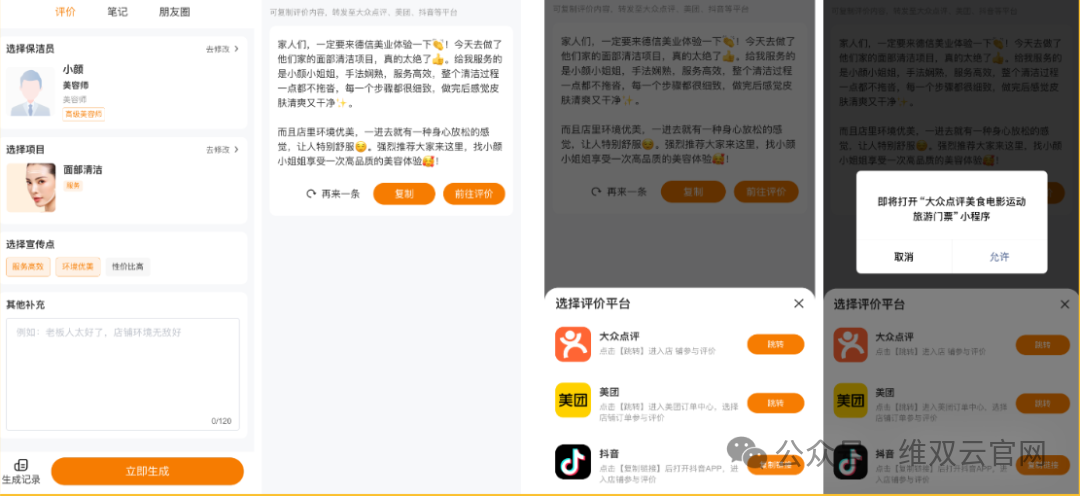The height and width of the screenshot is (496, 1080).
Task: Open 去修改 beside 选择保洁员
Action: click(x=222, y=49)
